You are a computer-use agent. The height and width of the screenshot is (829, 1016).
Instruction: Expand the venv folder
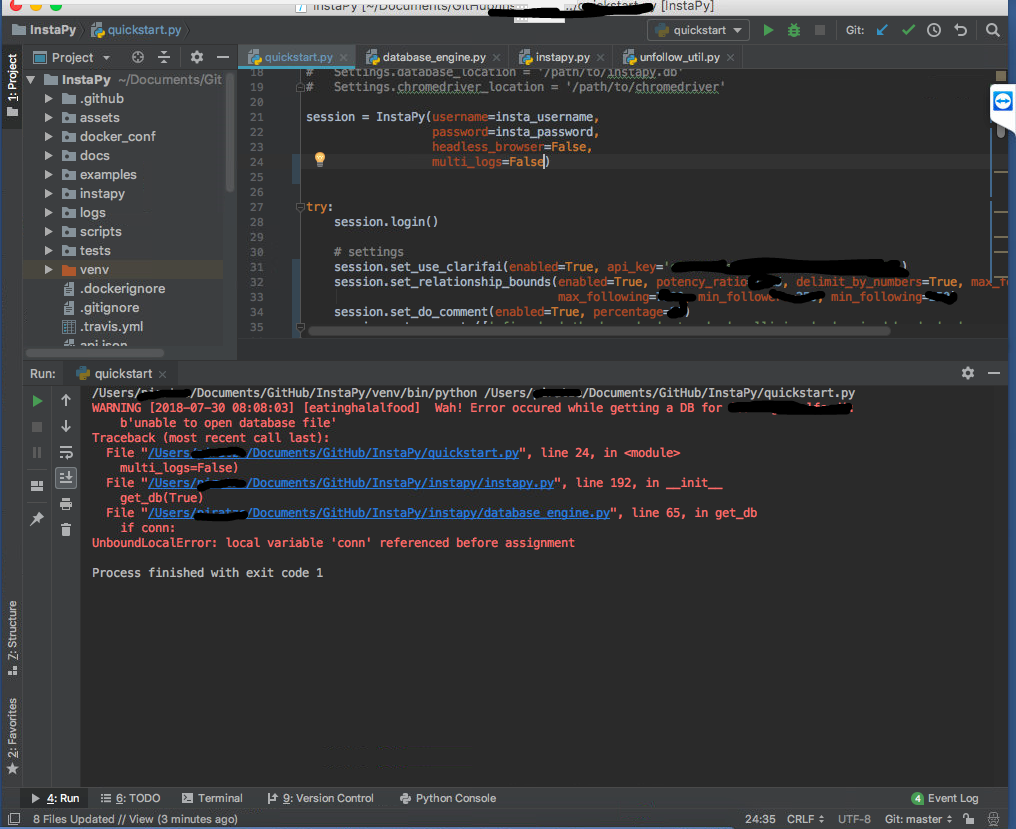pos(49,270)
